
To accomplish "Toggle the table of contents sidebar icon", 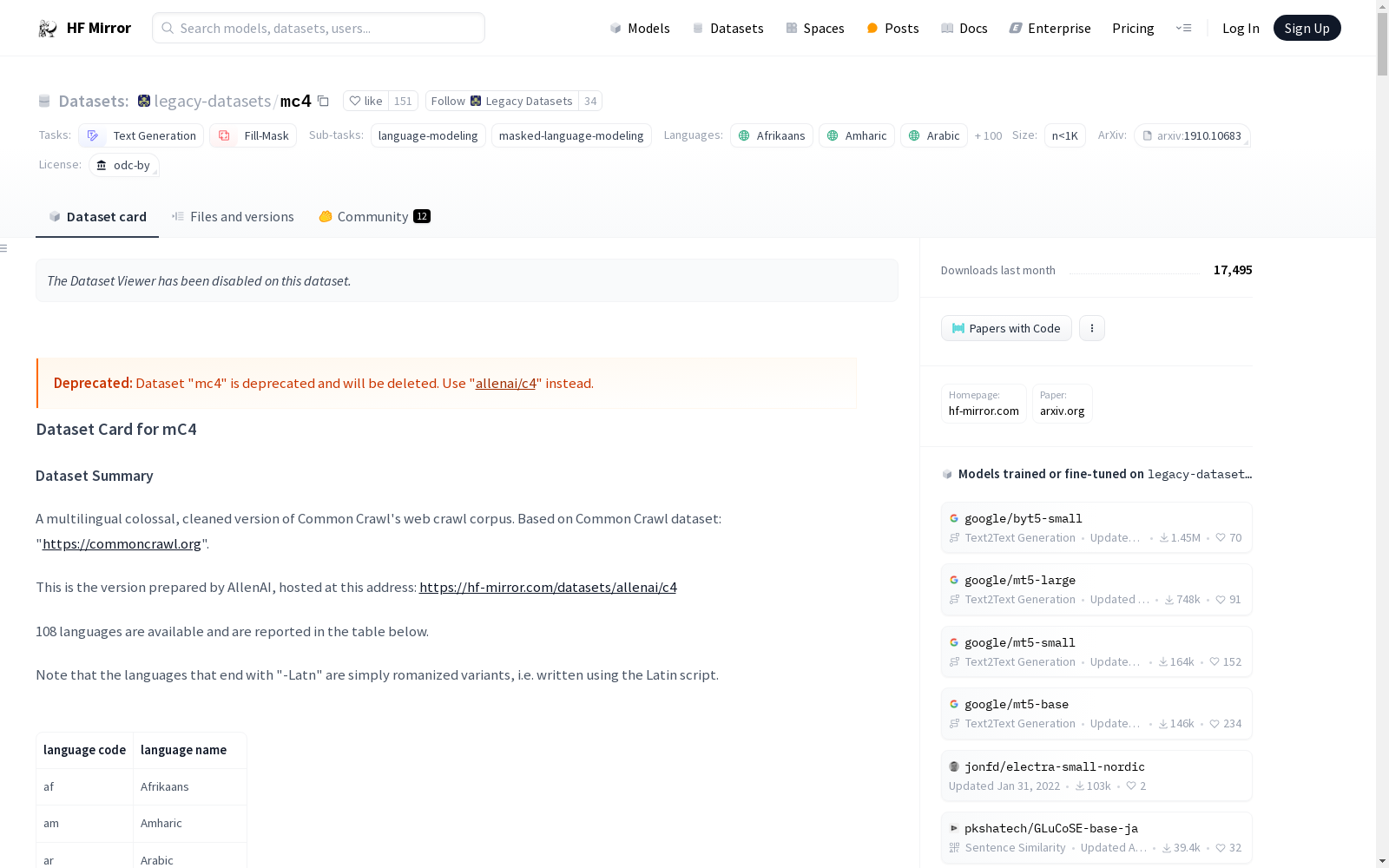I will point(4,248).
